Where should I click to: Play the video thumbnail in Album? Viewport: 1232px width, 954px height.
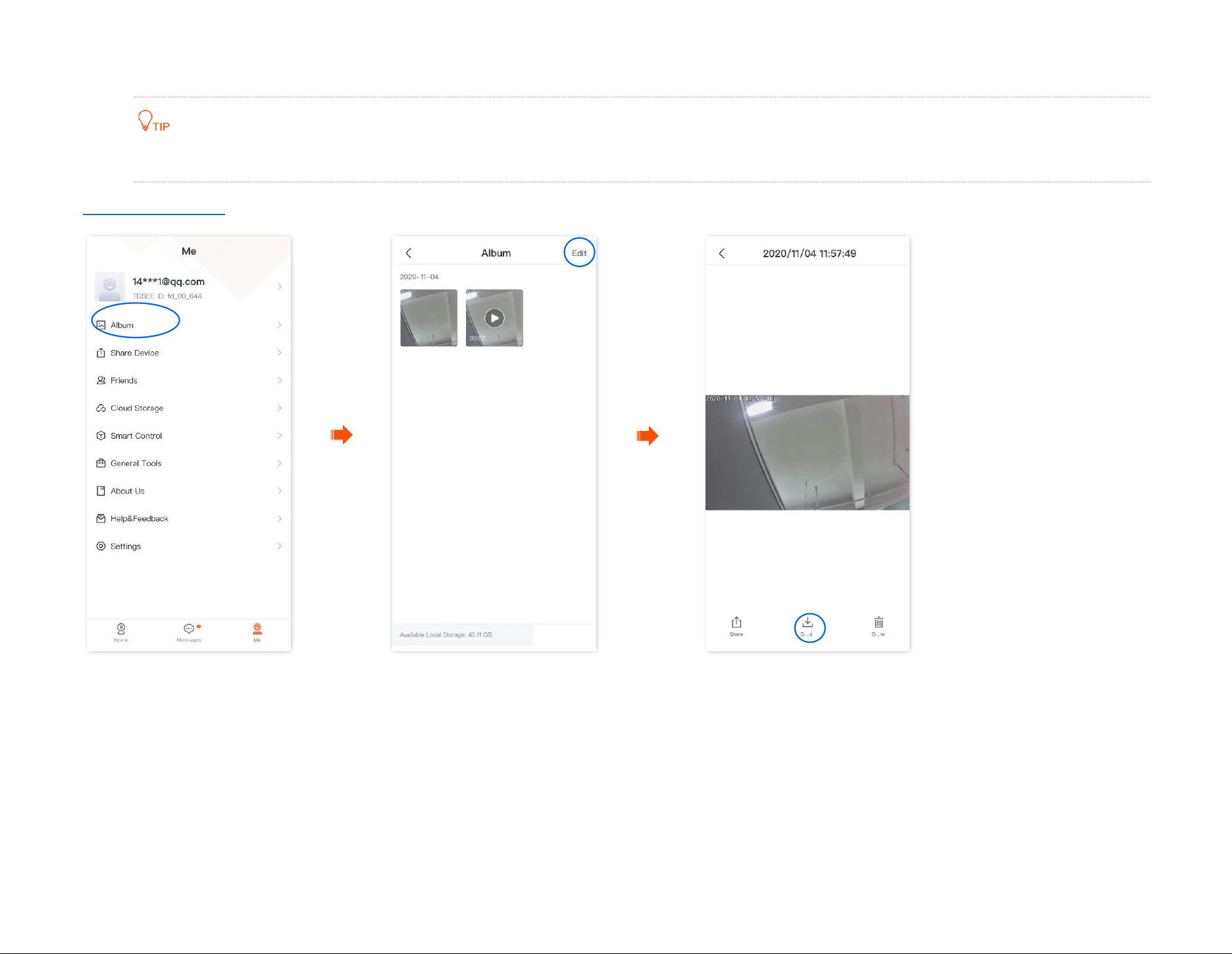coord(494,318)
